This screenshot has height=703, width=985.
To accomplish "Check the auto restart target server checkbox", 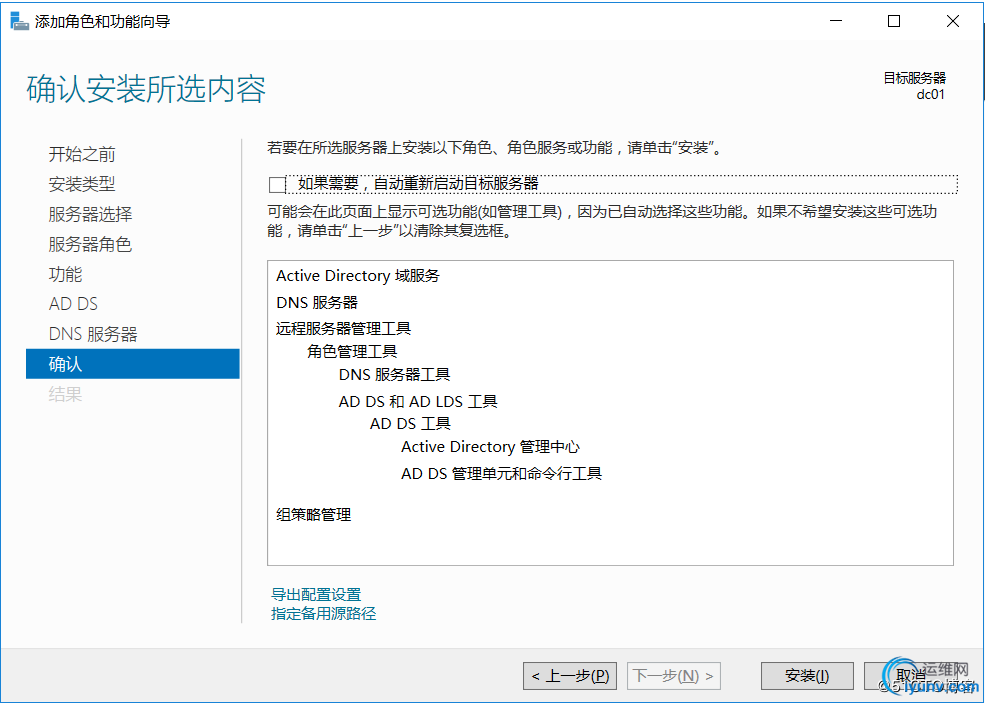I will pos(277,185).
